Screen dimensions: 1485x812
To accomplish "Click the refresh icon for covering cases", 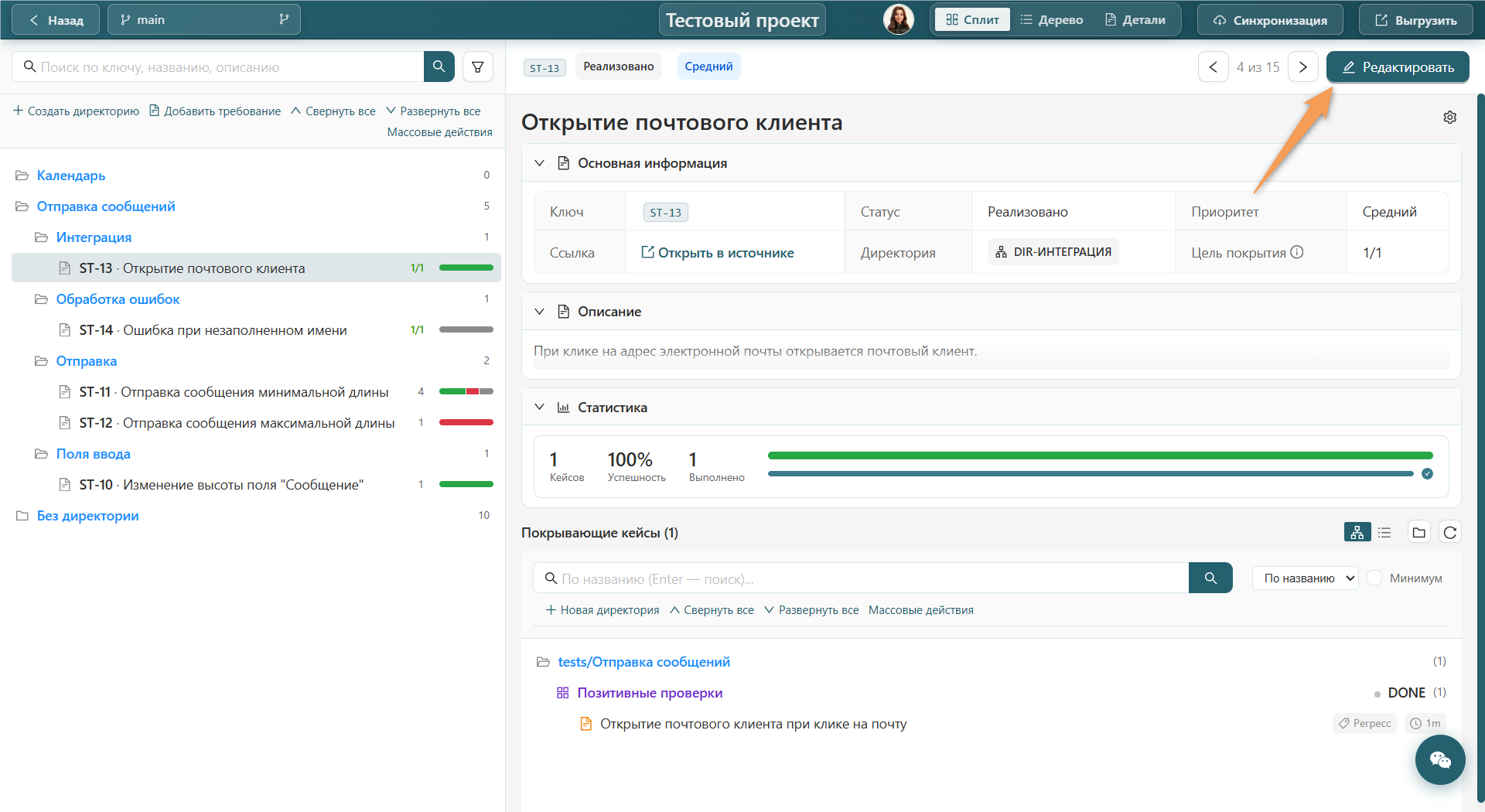I will (1450, 532).
